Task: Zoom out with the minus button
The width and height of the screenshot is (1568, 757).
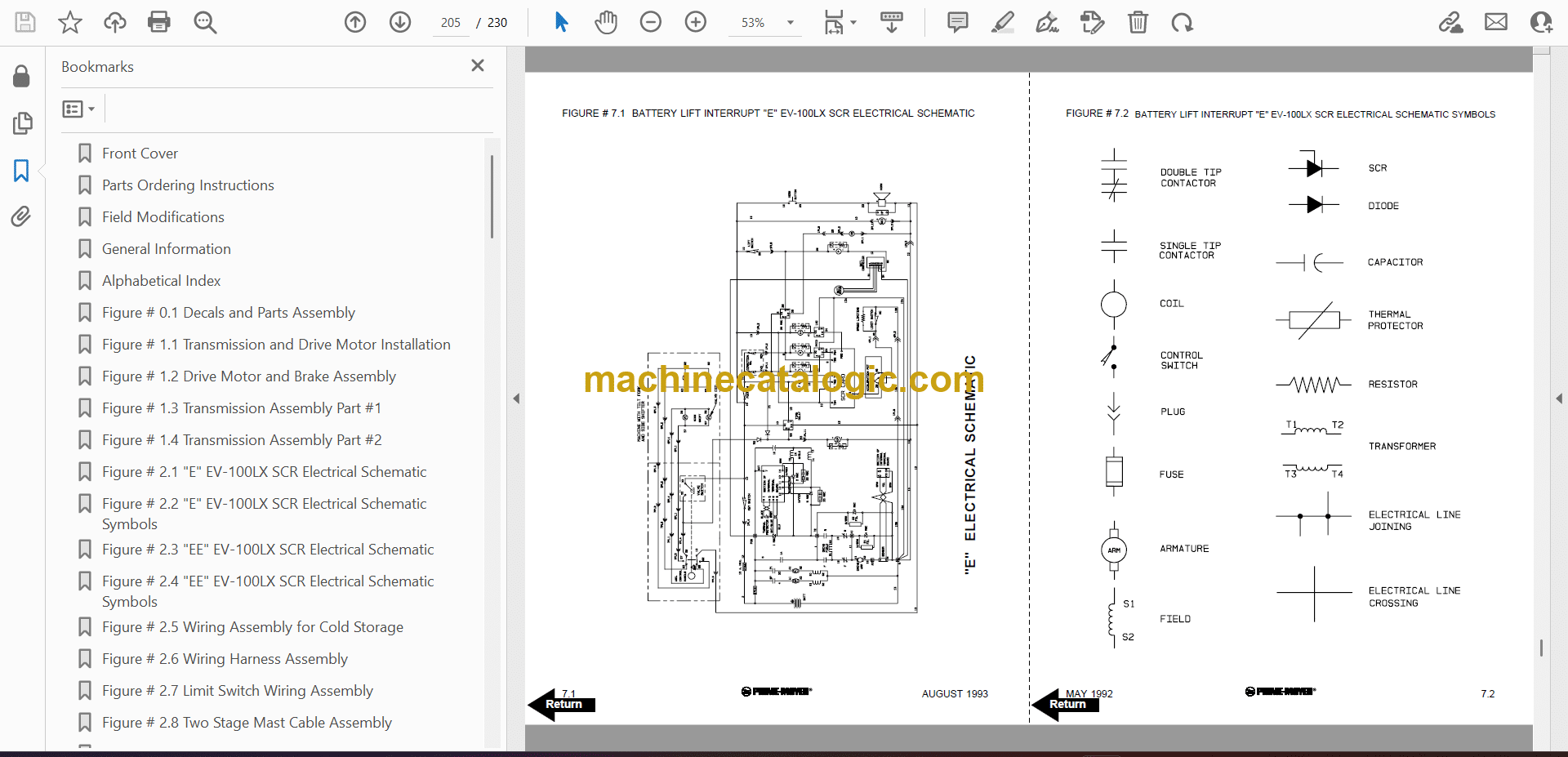Action: click(x=651, y=22)
